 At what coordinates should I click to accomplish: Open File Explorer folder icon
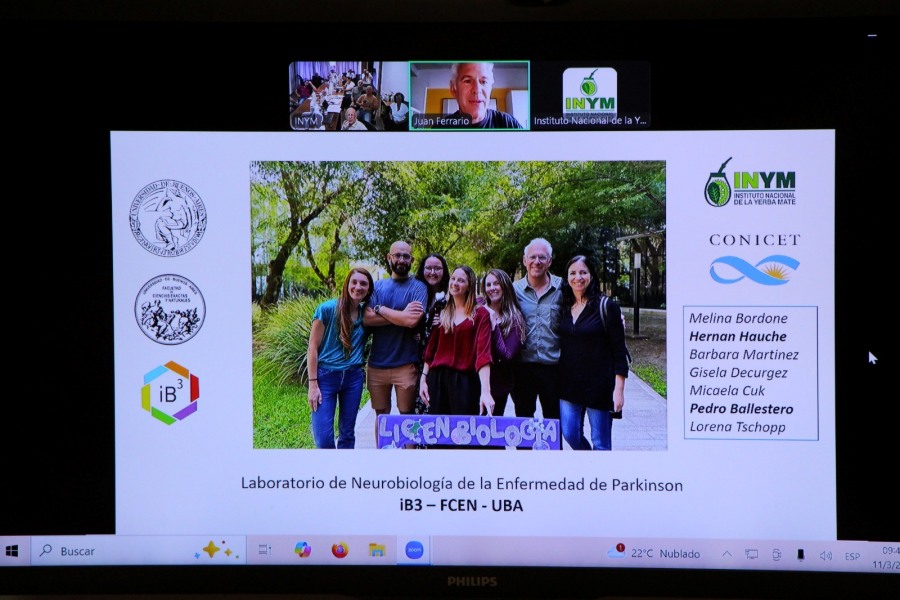tap(377, 550)
